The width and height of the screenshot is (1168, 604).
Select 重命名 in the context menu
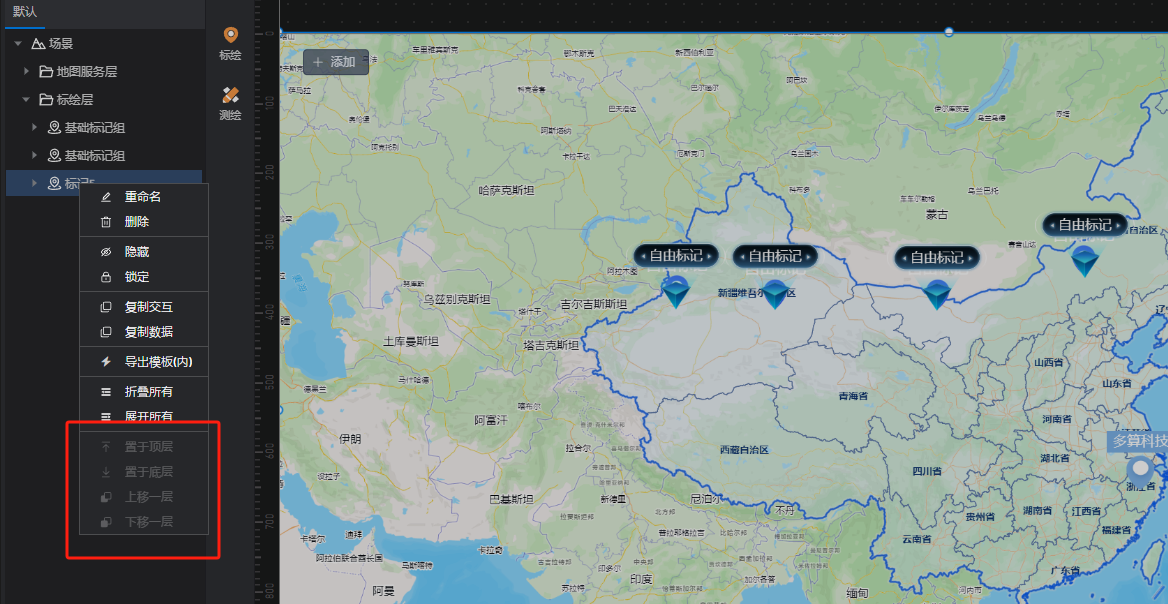click(x=144, y=197)
